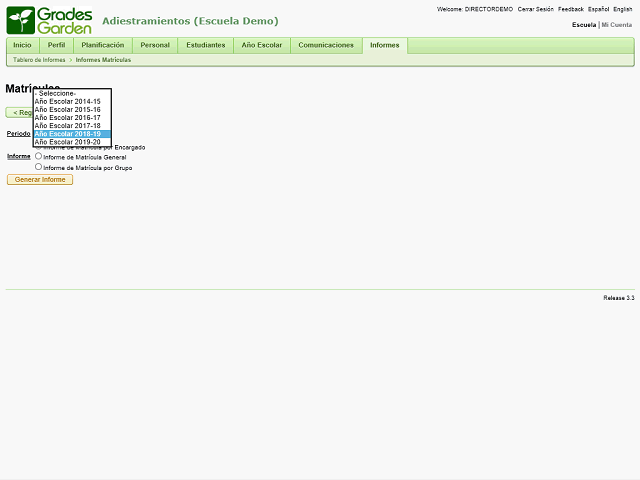
Task: Choose Año Escolar 2014-15 option
Action: pyautogui.click(x=67, y=101)
